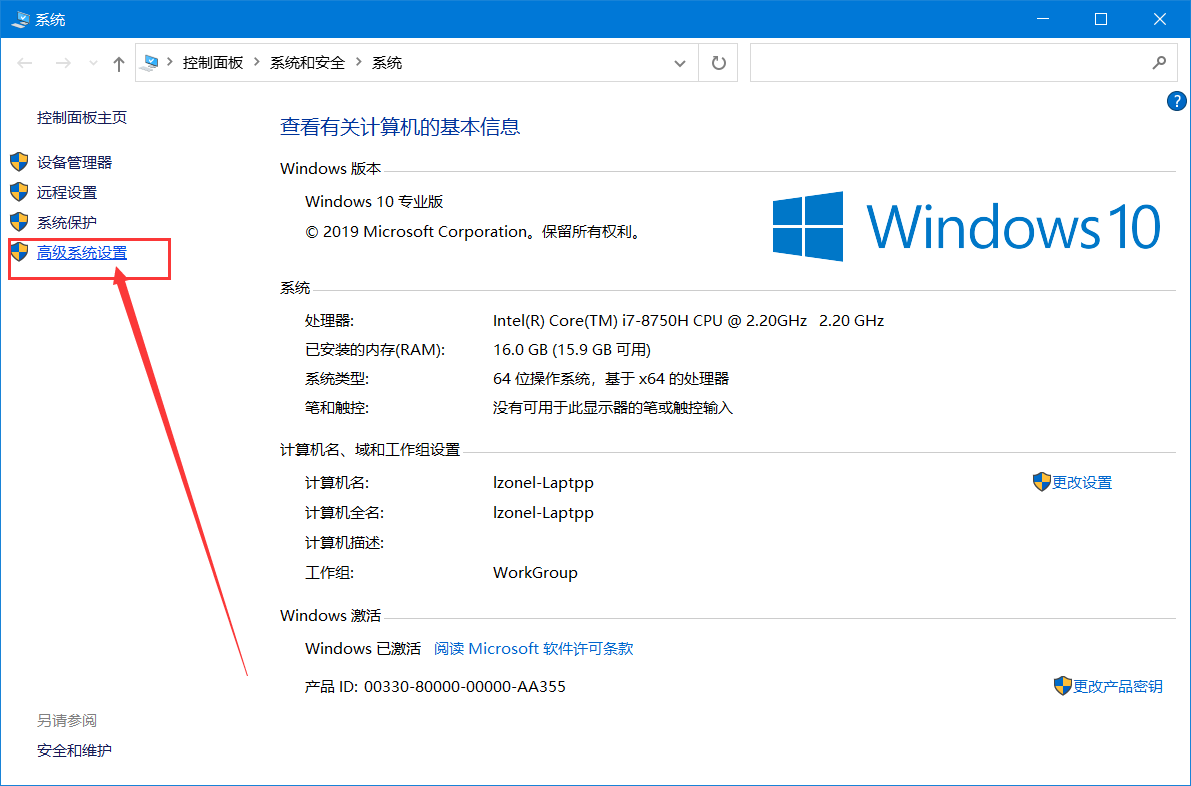Click the computer icon in the address bar
Viewport: 1191px width, 786px height.
point(150,63)
